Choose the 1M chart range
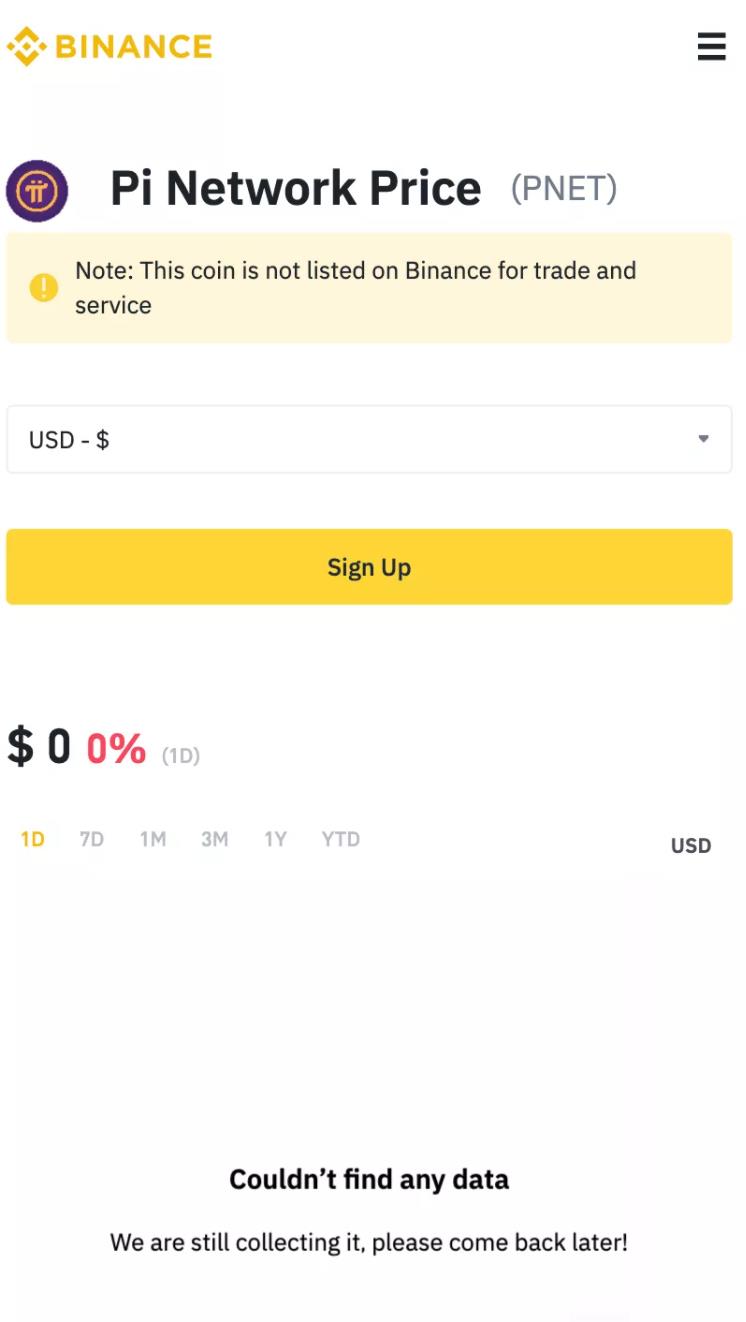 click(153, 839)
